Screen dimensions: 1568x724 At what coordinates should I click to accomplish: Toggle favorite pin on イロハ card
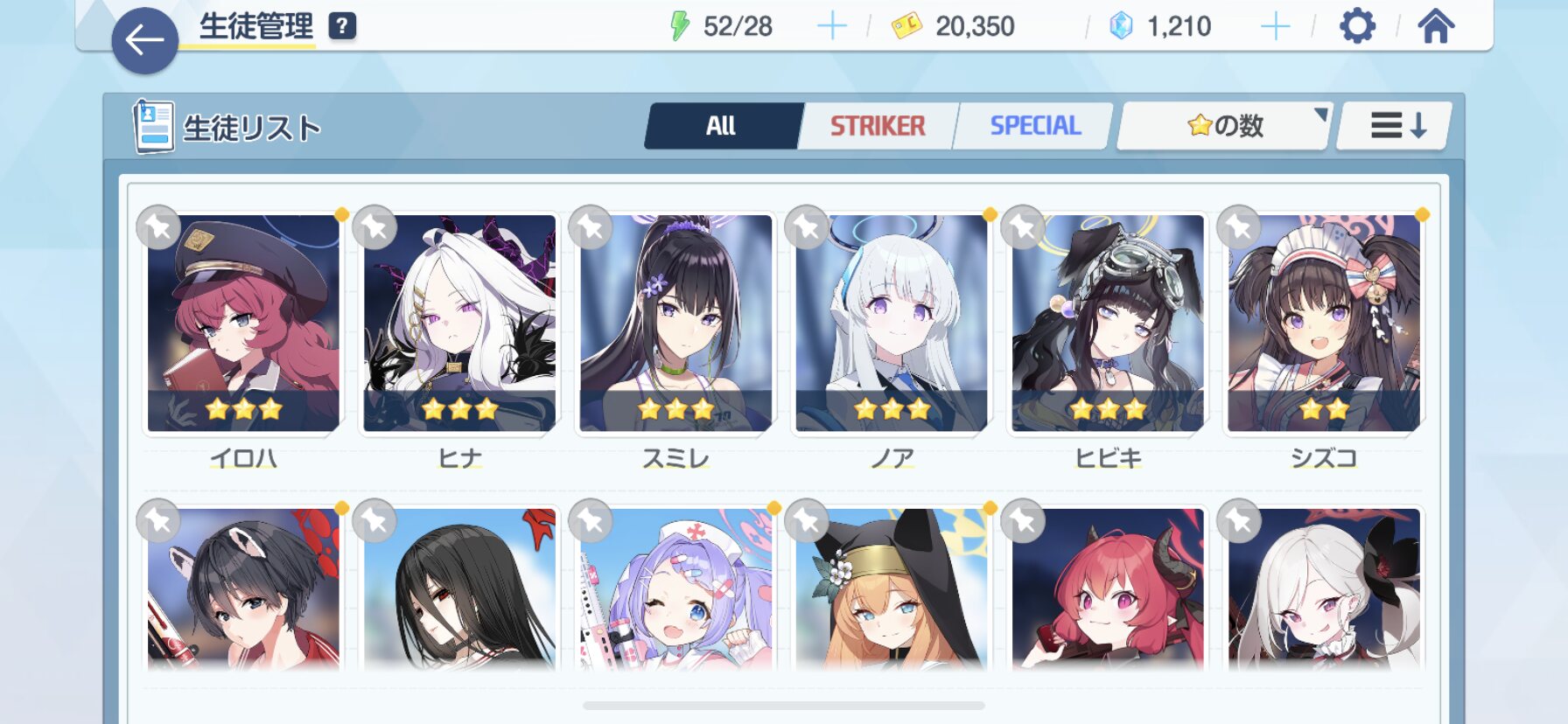[x=158, y=227]
